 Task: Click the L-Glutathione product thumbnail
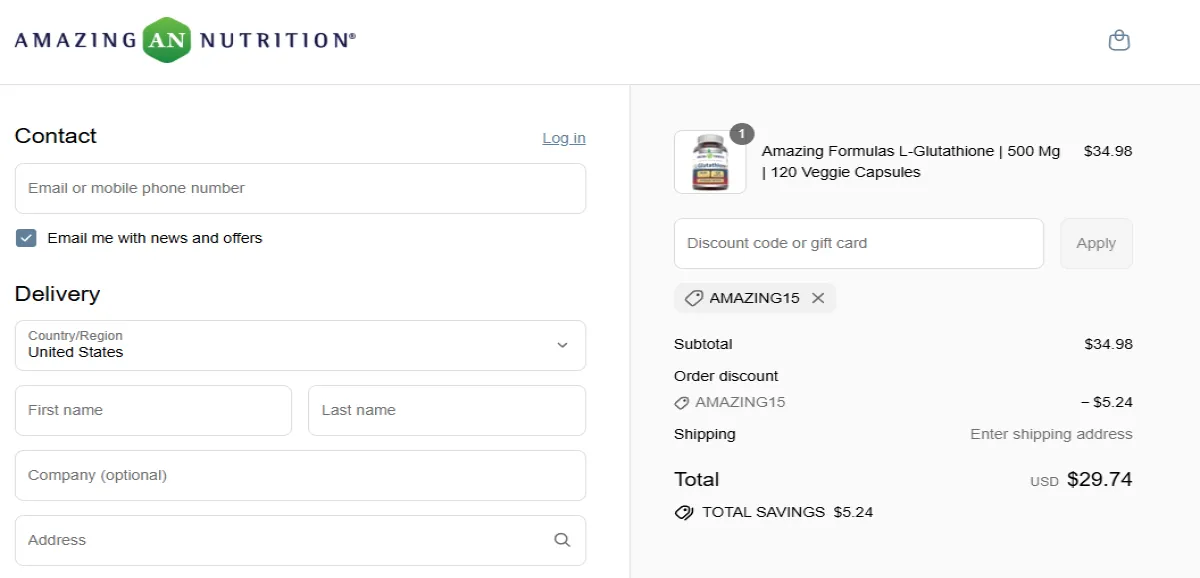(709, 161)
